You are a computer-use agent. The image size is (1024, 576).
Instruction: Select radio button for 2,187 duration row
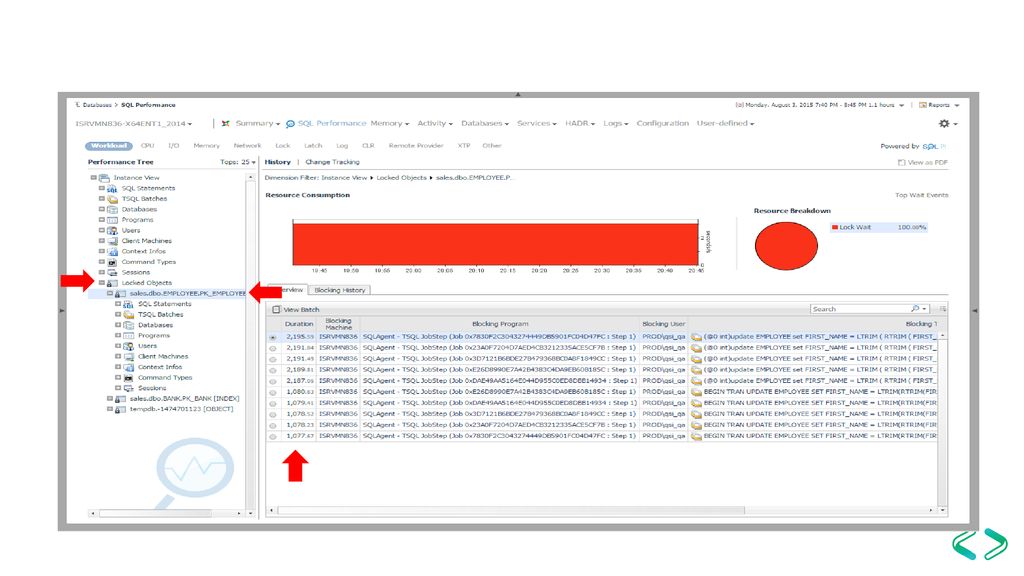click(x=273, y=381)
